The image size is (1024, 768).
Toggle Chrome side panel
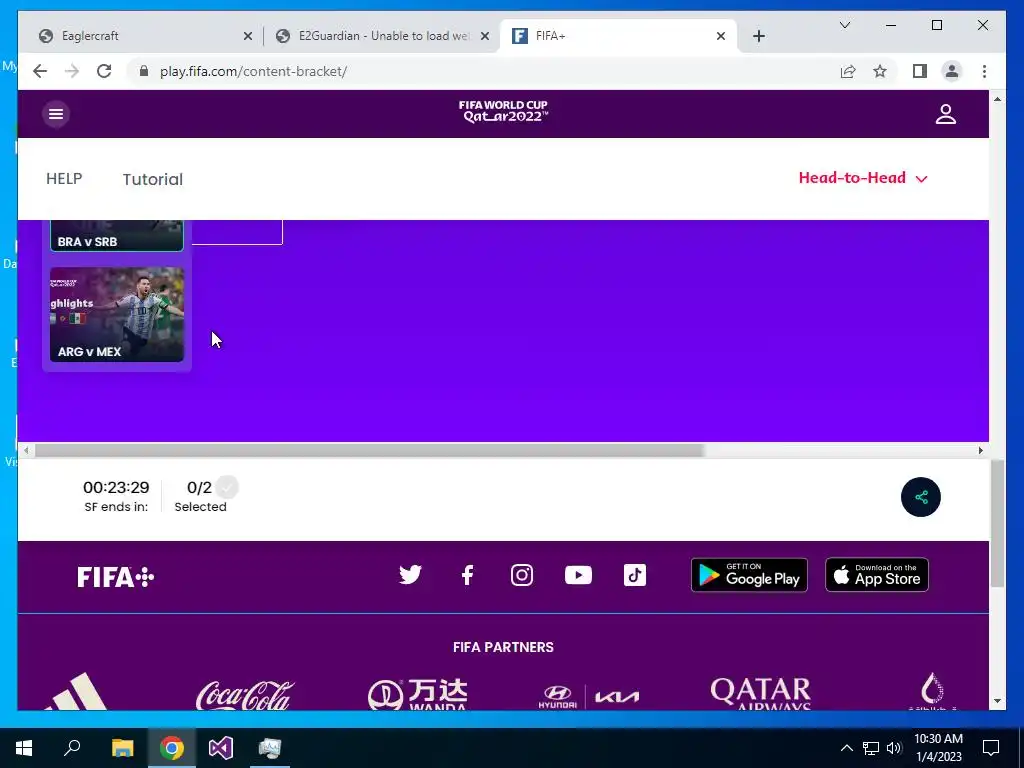click(920, 71)
